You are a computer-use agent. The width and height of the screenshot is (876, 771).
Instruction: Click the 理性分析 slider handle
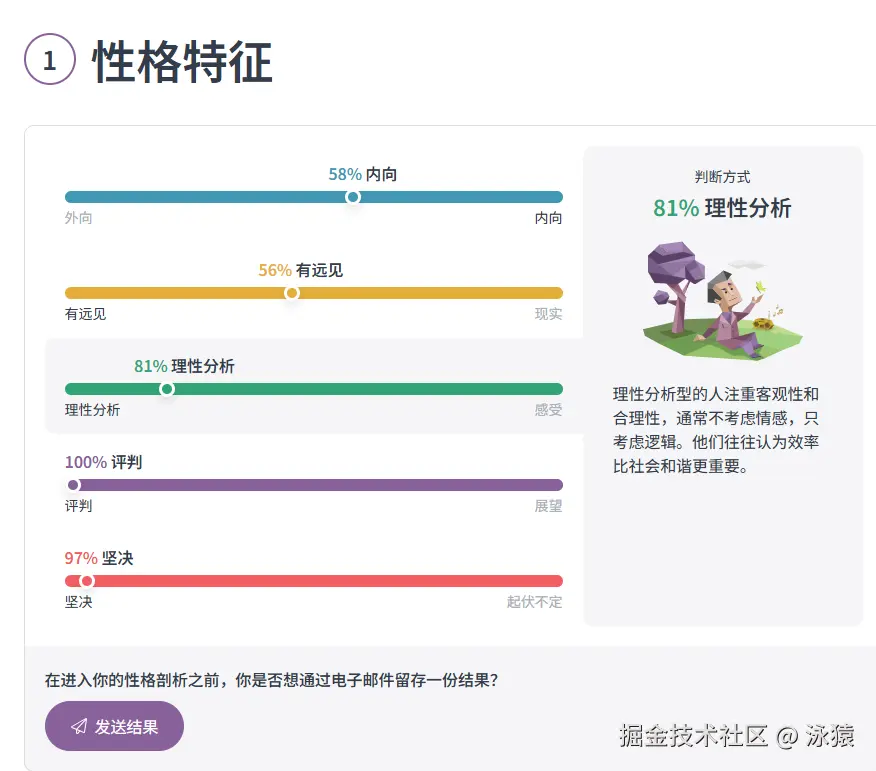(x=166, y=389)
